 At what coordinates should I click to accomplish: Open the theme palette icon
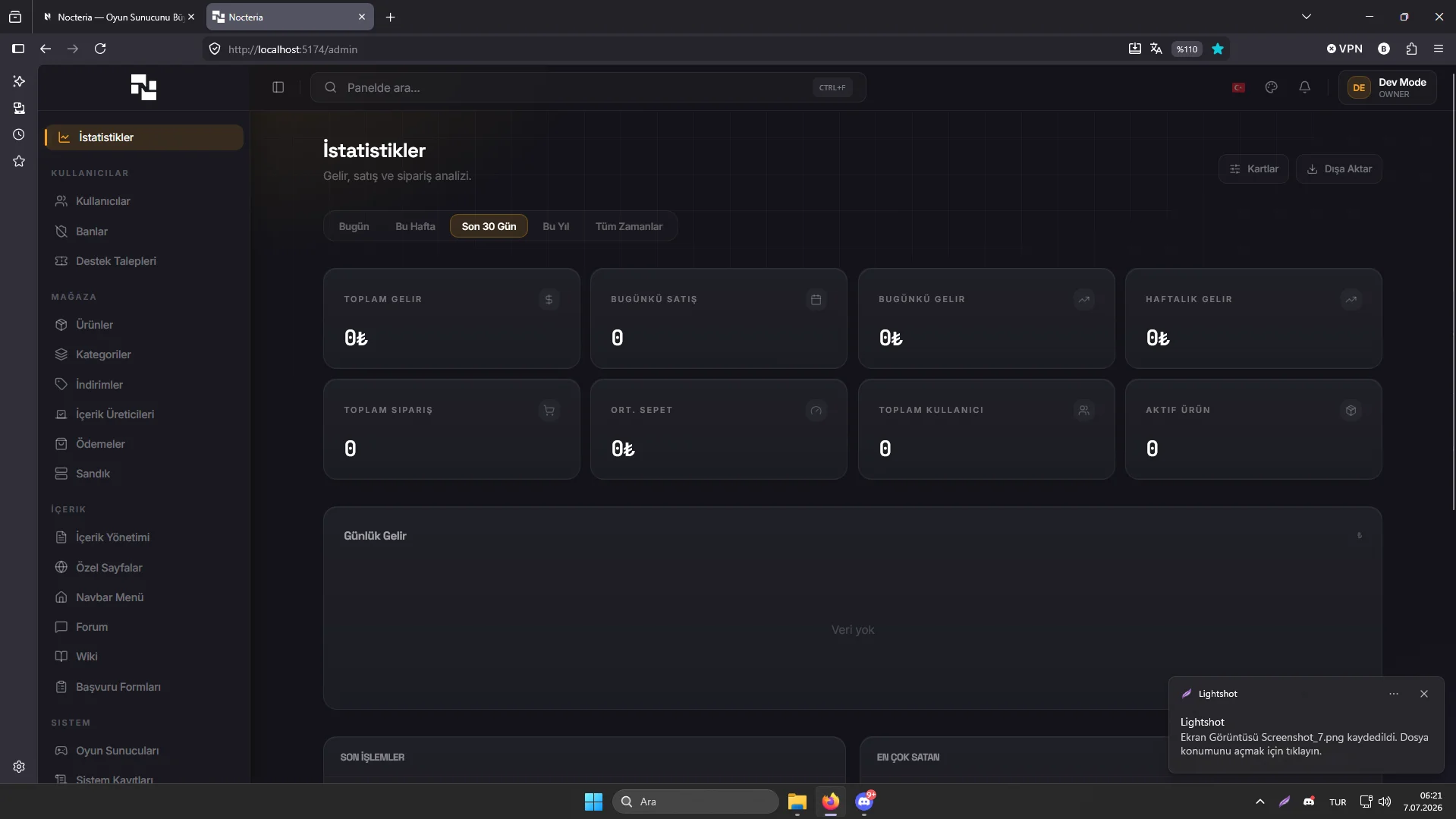point(1272,87)
